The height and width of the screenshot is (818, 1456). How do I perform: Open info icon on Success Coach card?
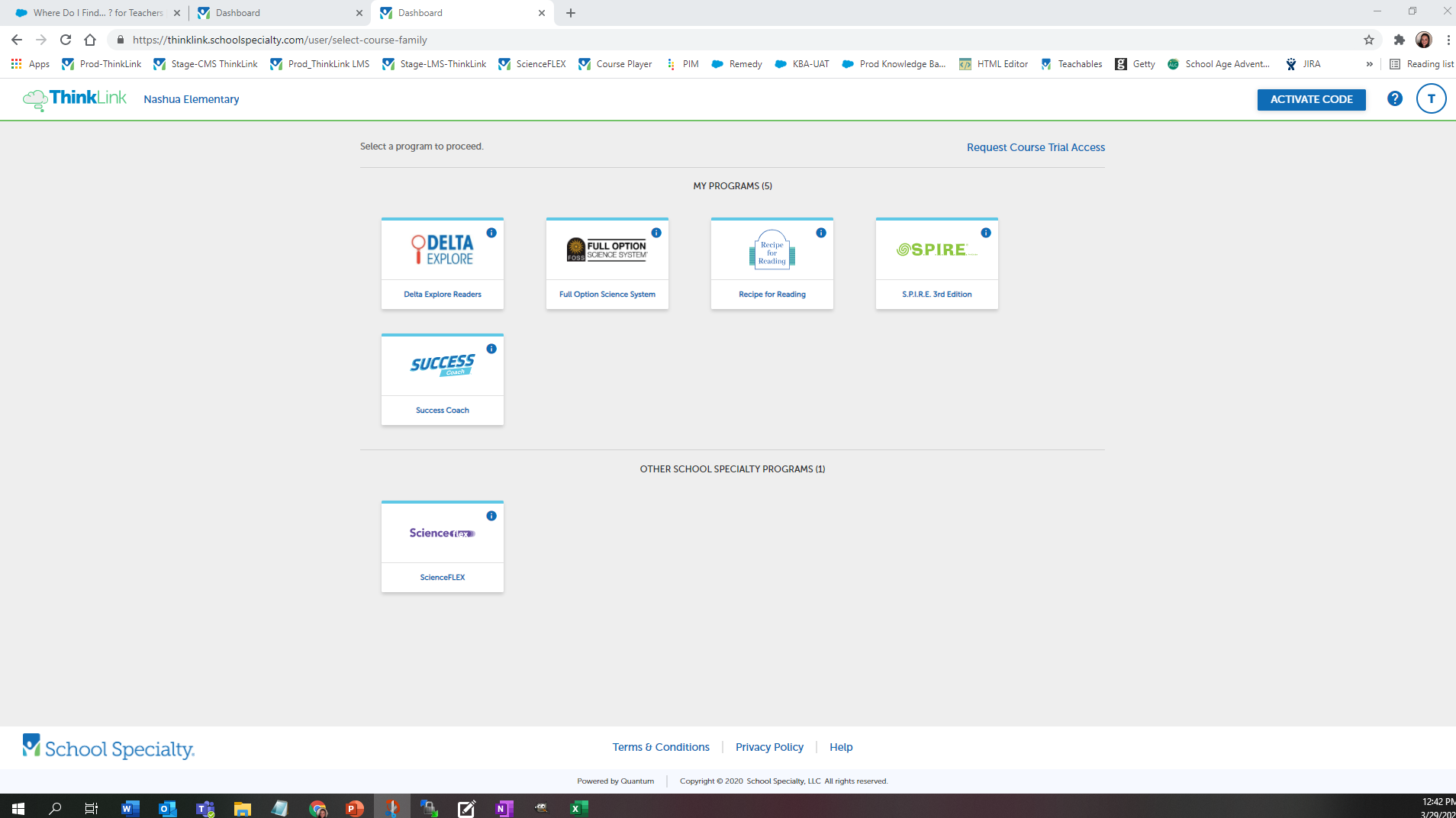[x=491, y=349]
